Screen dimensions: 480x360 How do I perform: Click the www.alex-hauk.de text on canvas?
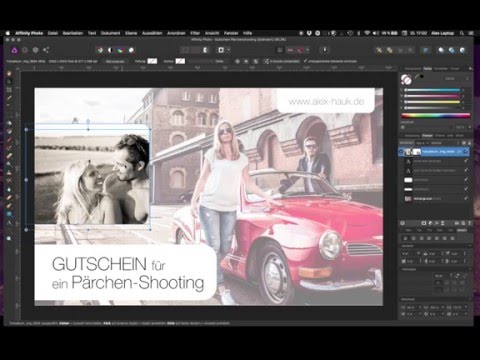click(326, 101)
